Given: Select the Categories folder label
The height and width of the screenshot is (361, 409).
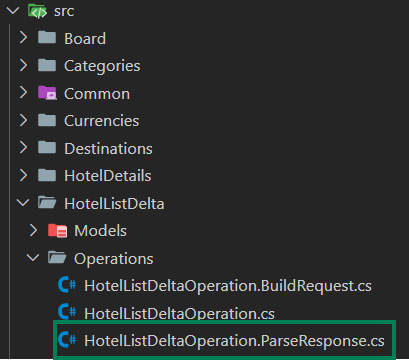Looking at the screenshot, I should (x=102, y=66).
